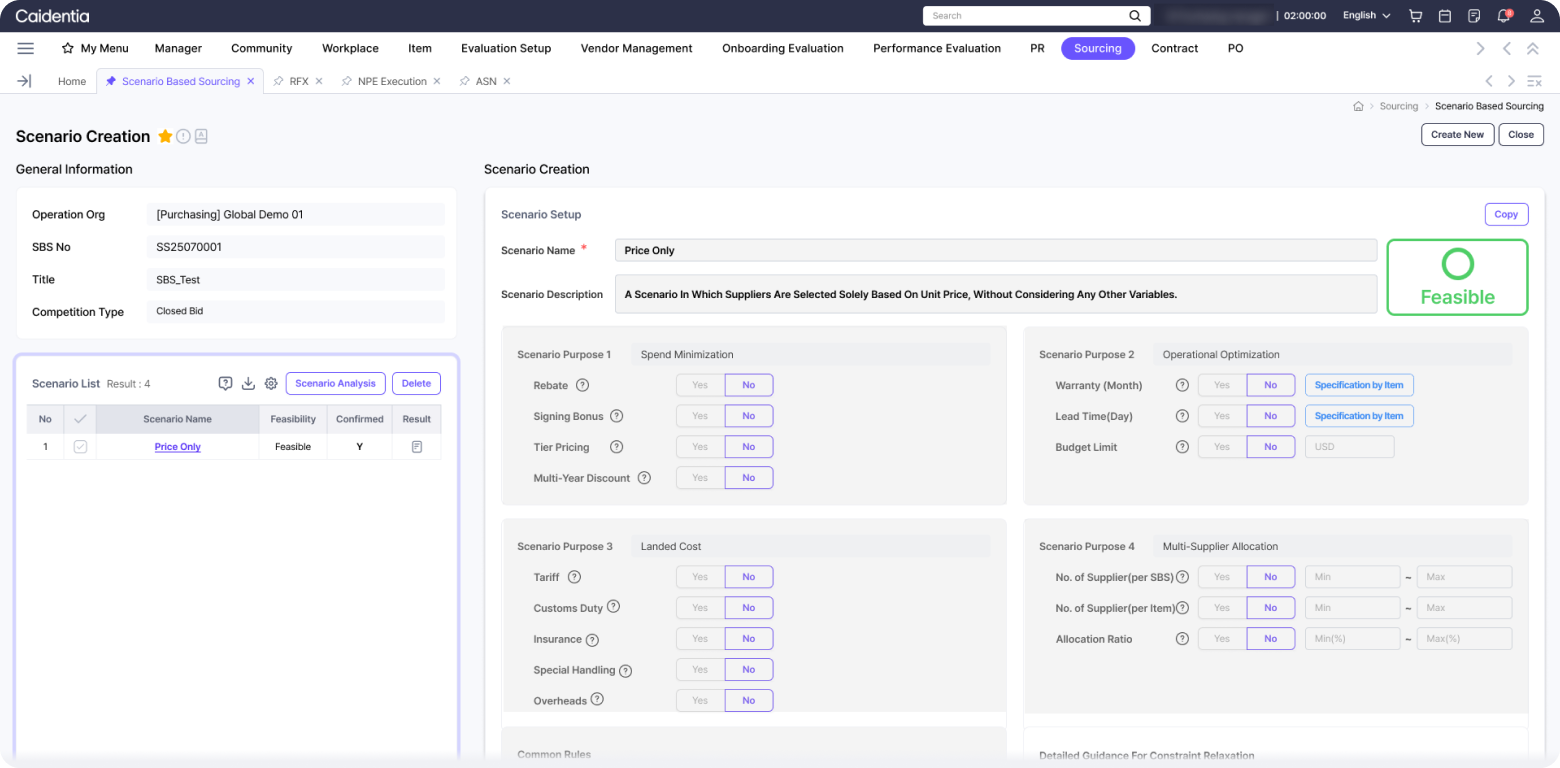Open the hamburger main menu
The image size is (1560, 768).
(x=26, y=48)
